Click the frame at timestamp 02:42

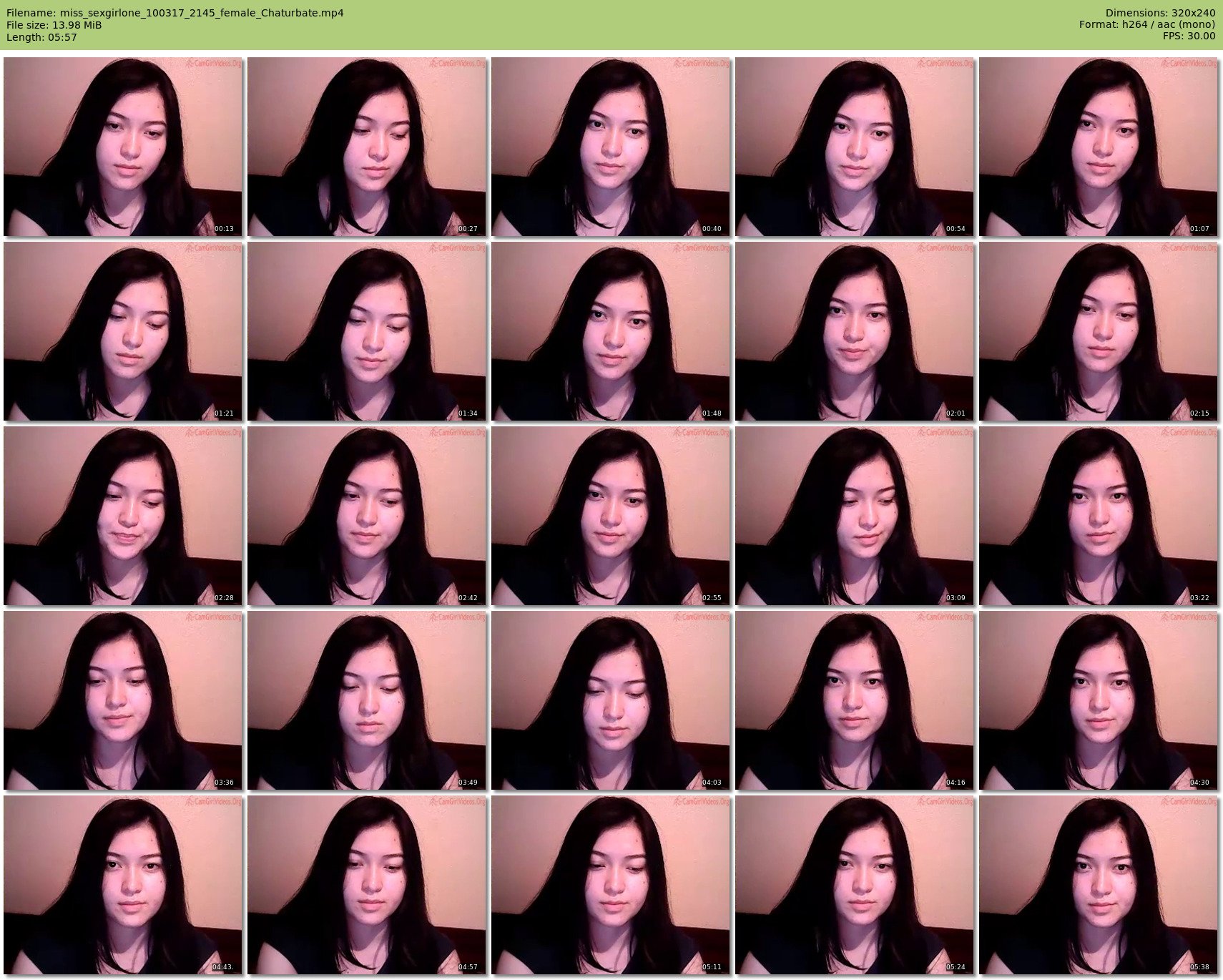367,516
